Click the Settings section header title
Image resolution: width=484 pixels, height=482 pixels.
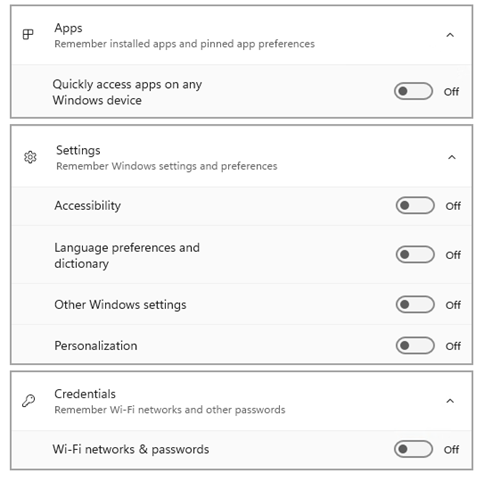[x=78, y=151]
